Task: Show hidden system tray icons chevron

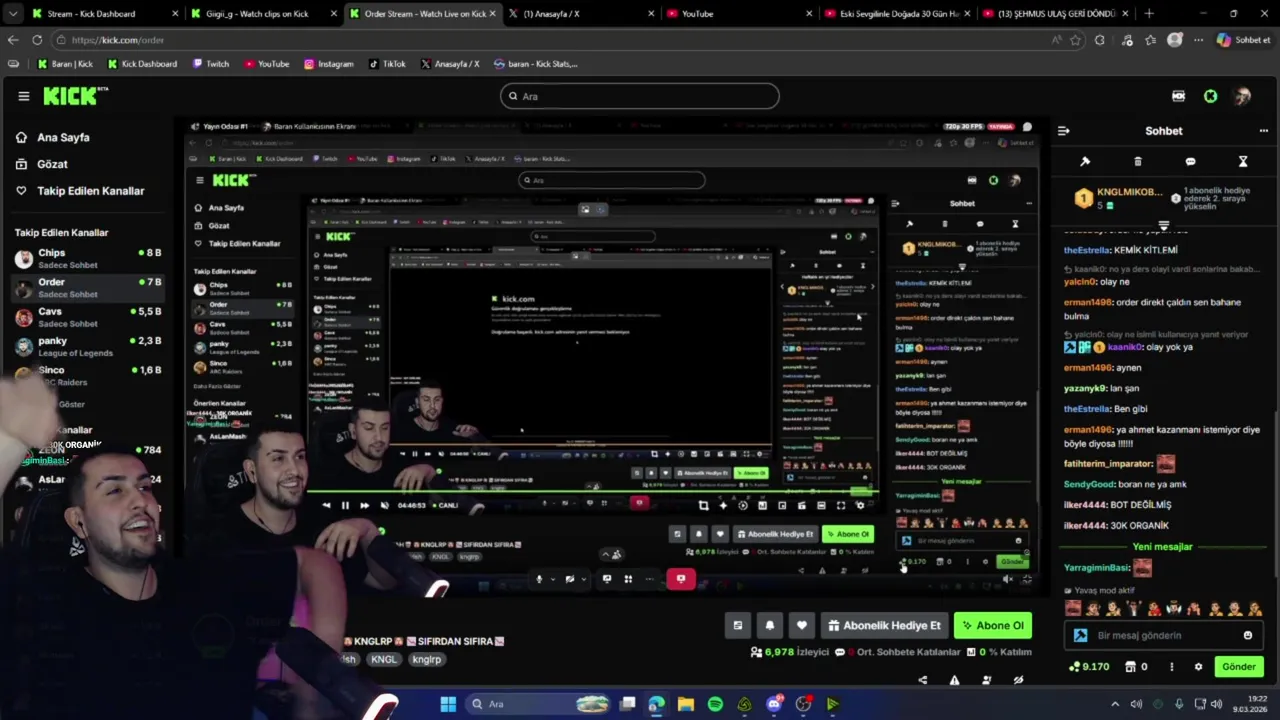Action: tap(1115, 704)
